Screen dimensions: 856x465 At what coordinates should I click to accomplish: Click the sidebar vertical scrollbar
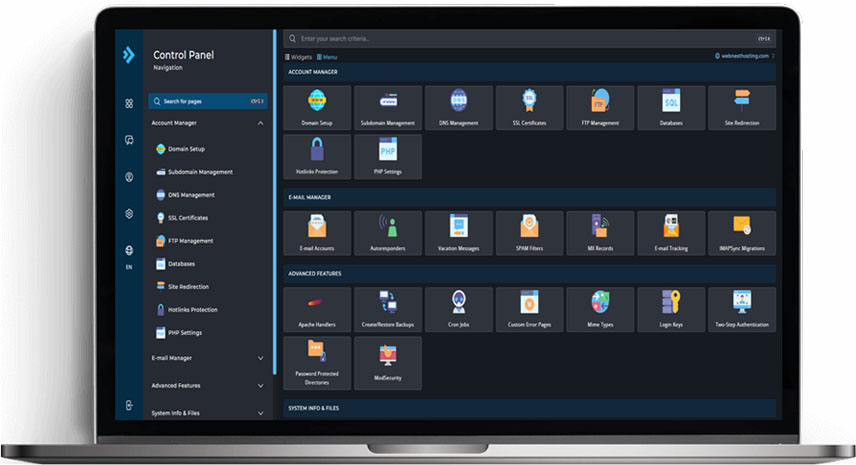click(274, 202)
